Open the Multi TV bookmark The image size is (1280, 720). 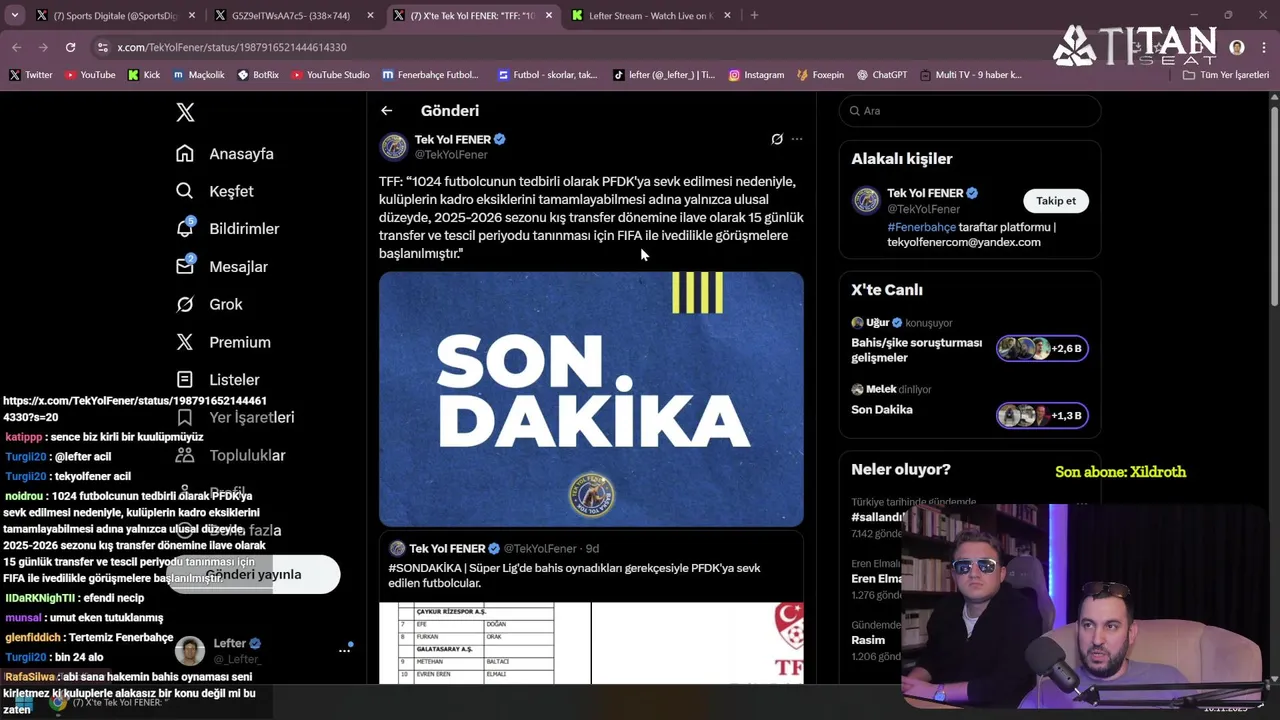[971, 75]
